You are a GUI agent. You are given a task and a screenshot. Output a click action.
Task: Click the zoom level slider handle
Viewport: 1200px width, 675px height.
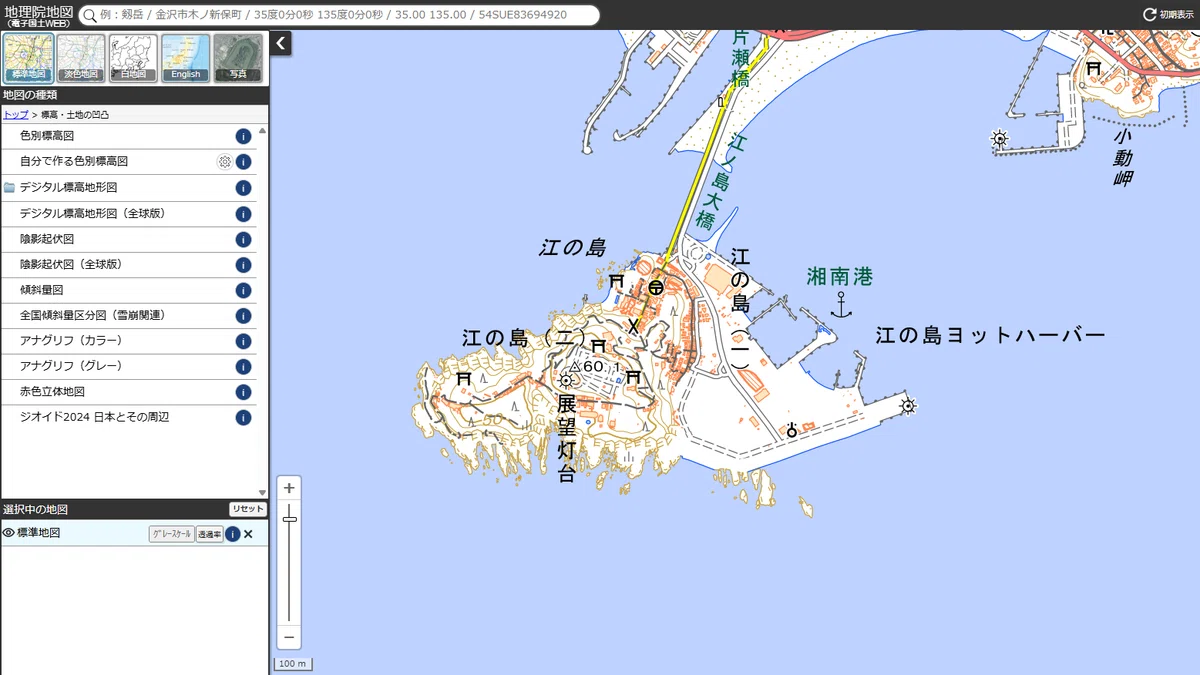point(289,519)
